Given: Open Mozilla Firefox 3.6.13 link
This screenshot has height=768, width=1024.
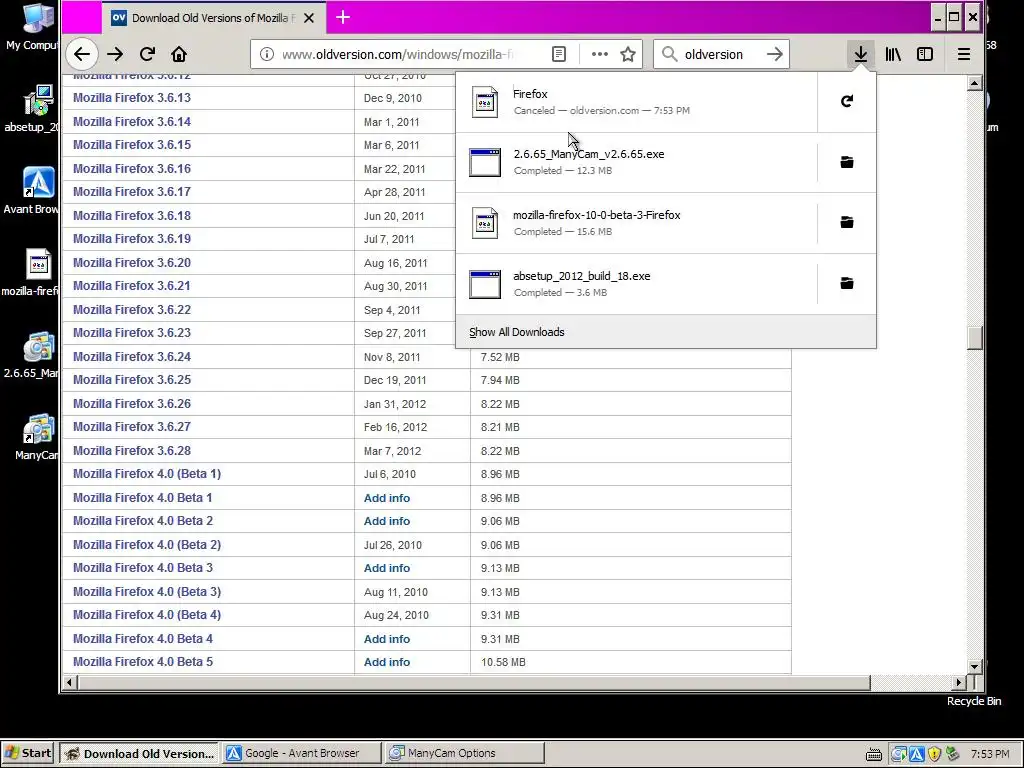Looking at the screenshot, I should [132, 98].
